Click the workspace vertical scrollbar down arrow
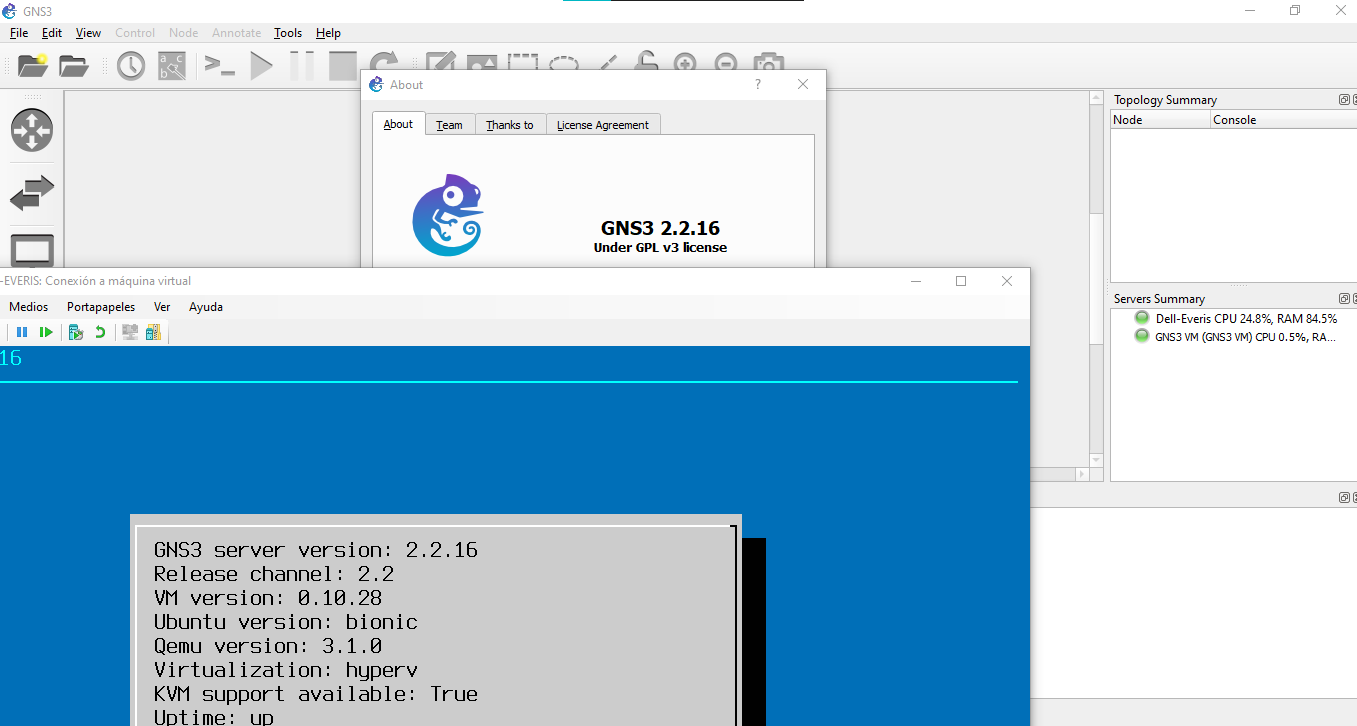1357x726 pixels. 1096,459
